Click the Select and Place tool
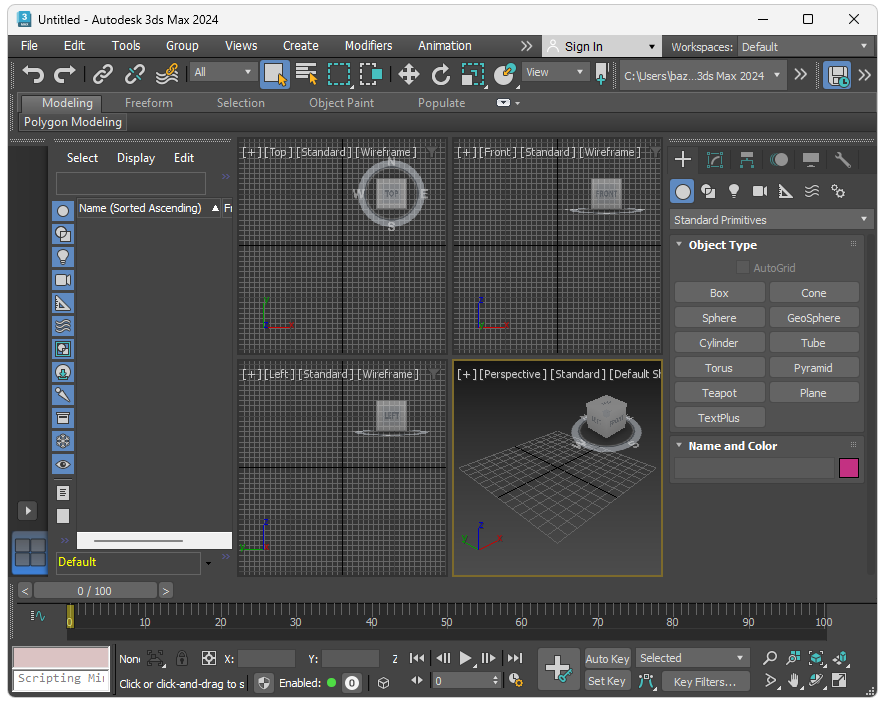Screen dimensions: 882x703 505,74
